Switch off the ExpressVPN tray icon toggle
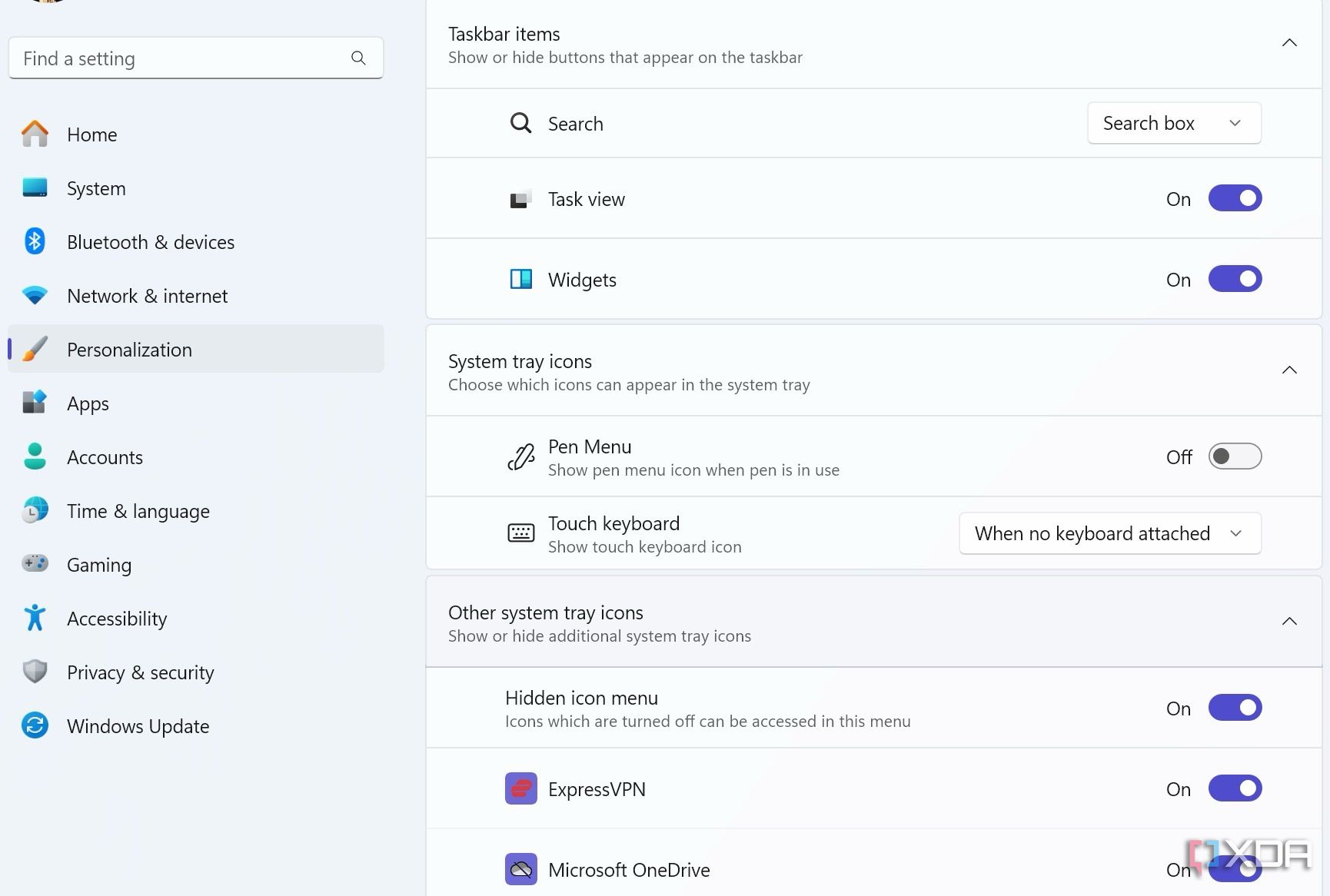Screen dimensions: 1330x896 (x=1235, y=788)
